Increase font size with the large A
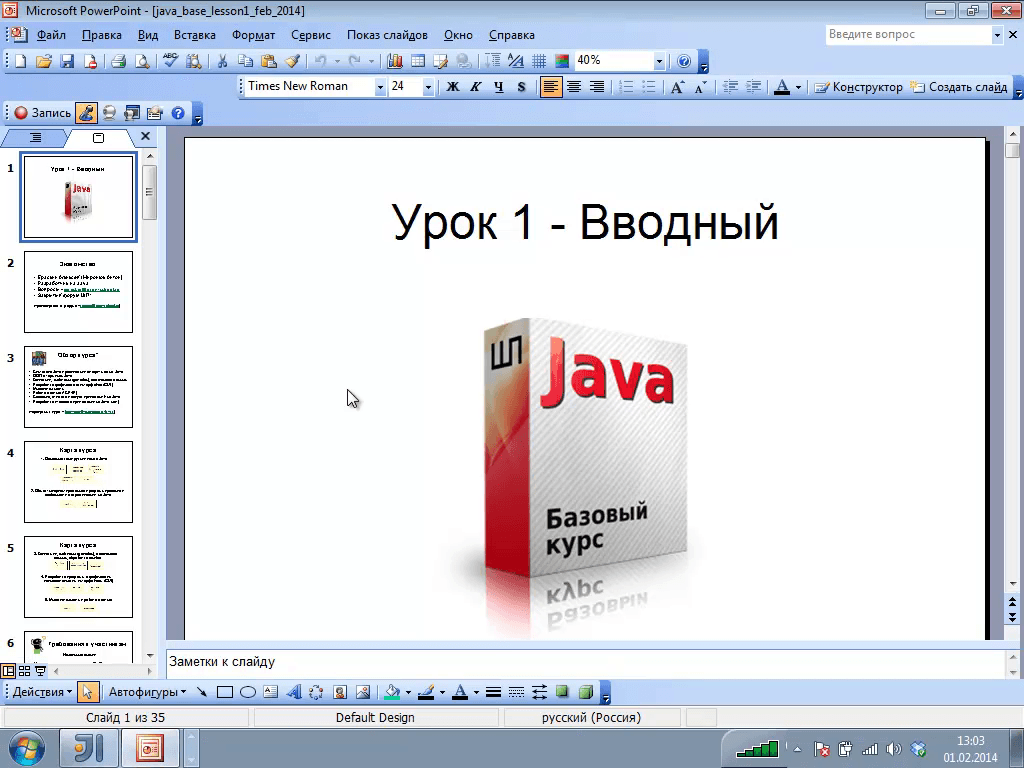Image resolution: width=1024 pixels, height=768 pixels. (677, 87)
